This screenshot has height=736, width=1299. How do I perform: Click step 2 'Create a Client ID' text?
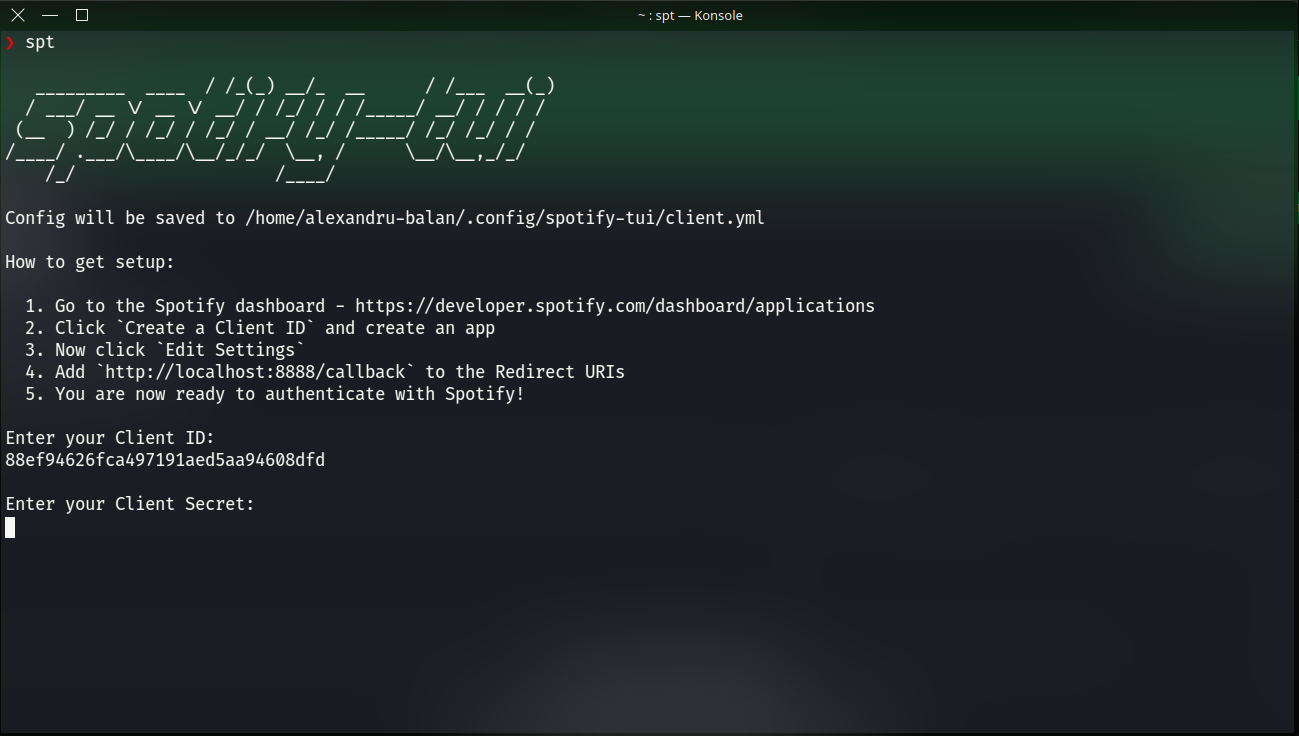coord(215,328)
